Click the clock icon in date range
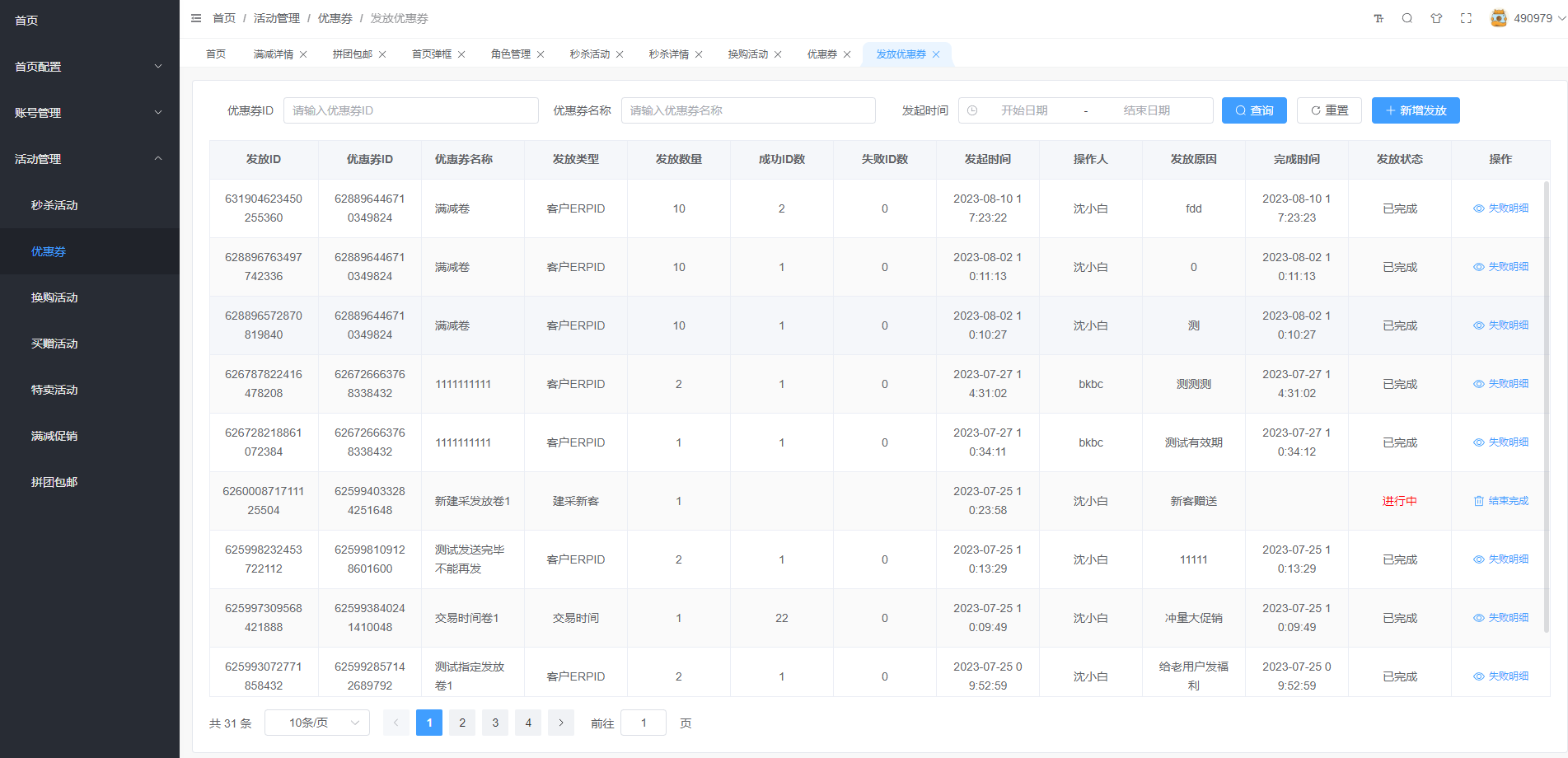 pos(972,110)
